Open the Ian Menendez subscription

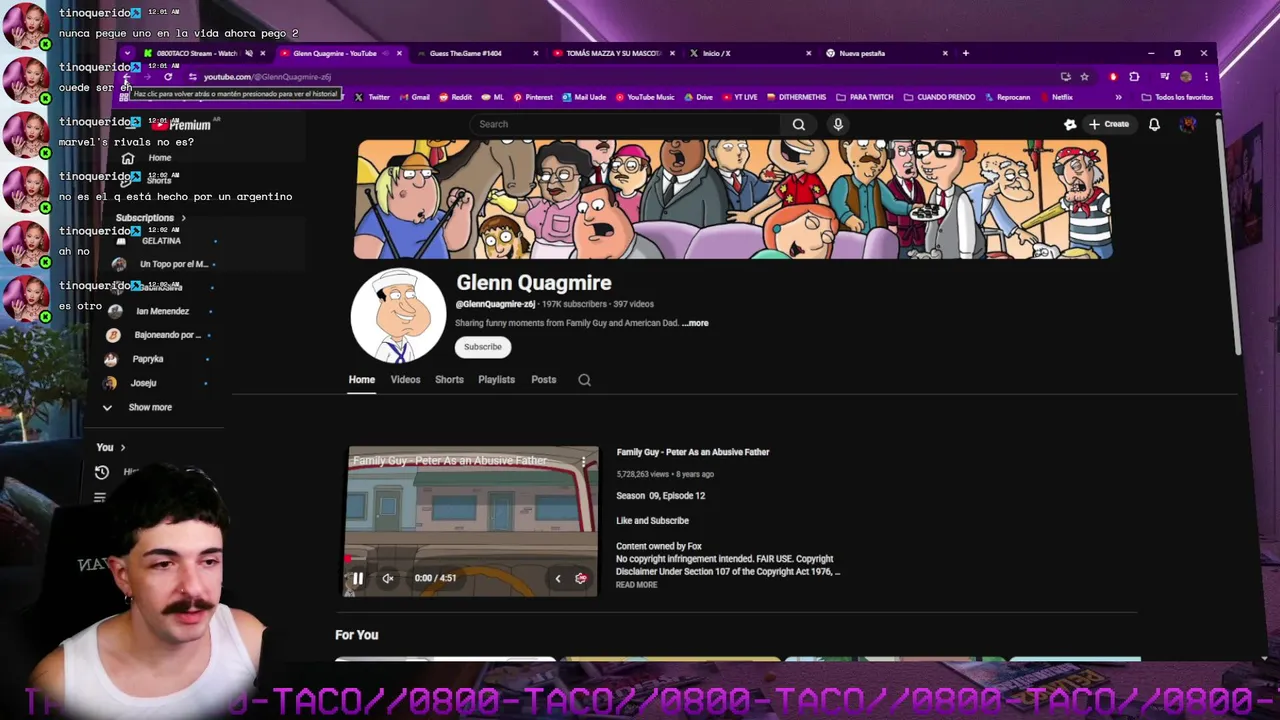click(x=162, y=311)
